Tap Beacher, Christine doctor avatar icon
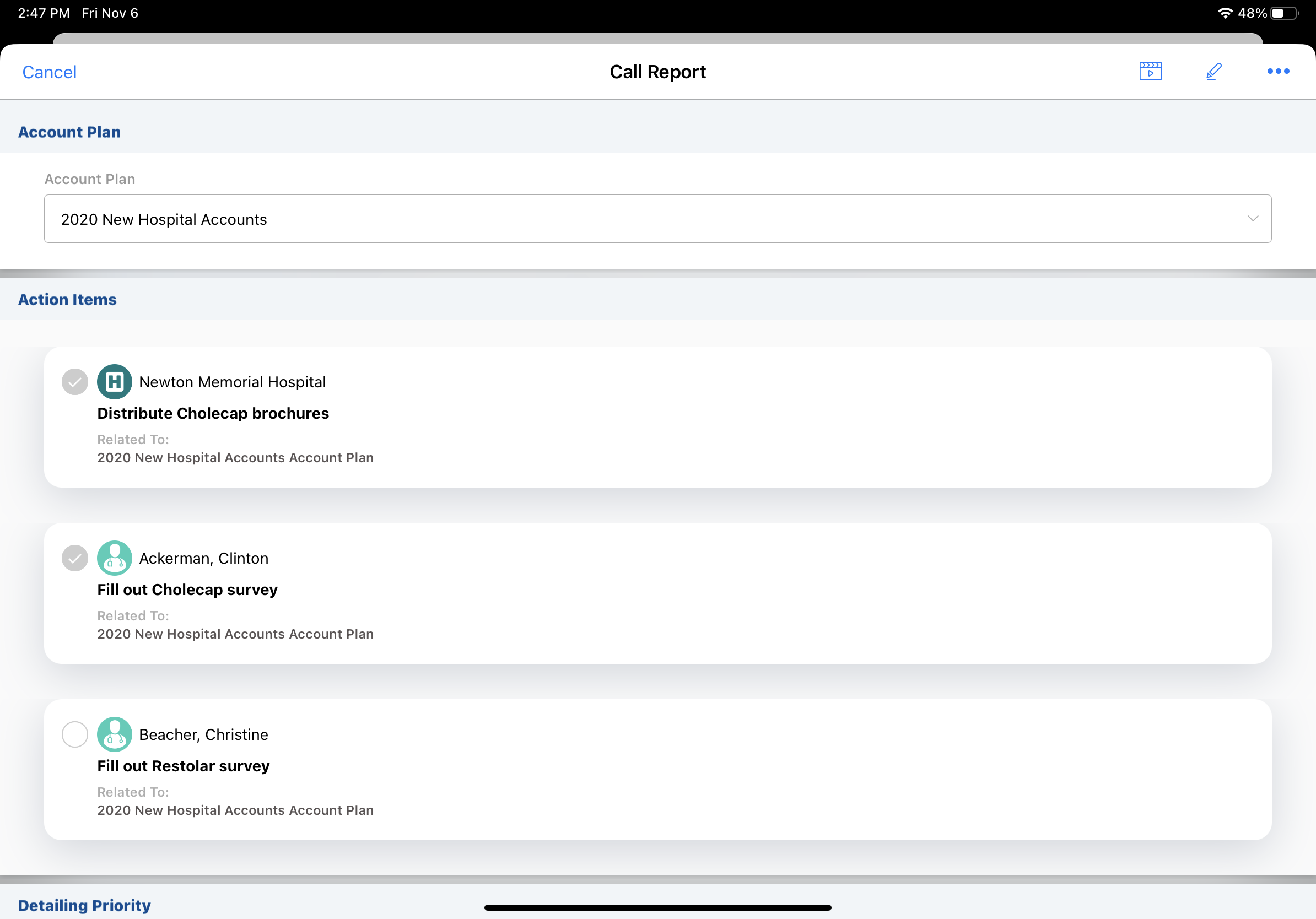Screen dimensions: 1316x919 point(115,734)
